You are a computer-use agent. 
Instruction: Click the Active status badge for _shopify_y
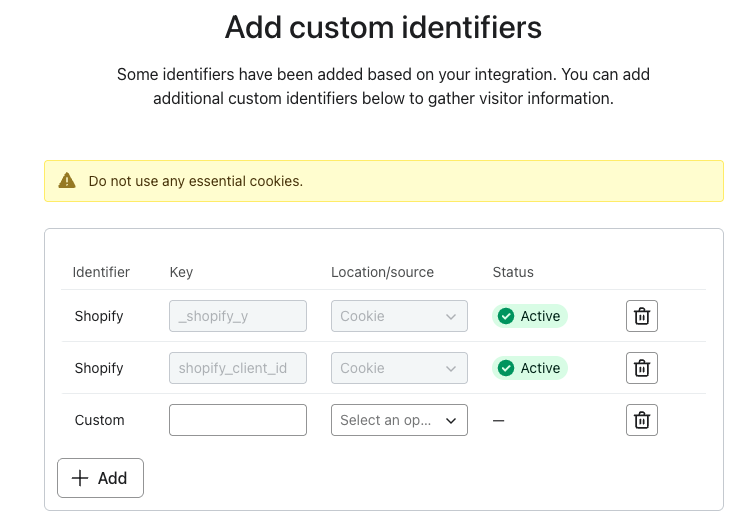point(529,316)
